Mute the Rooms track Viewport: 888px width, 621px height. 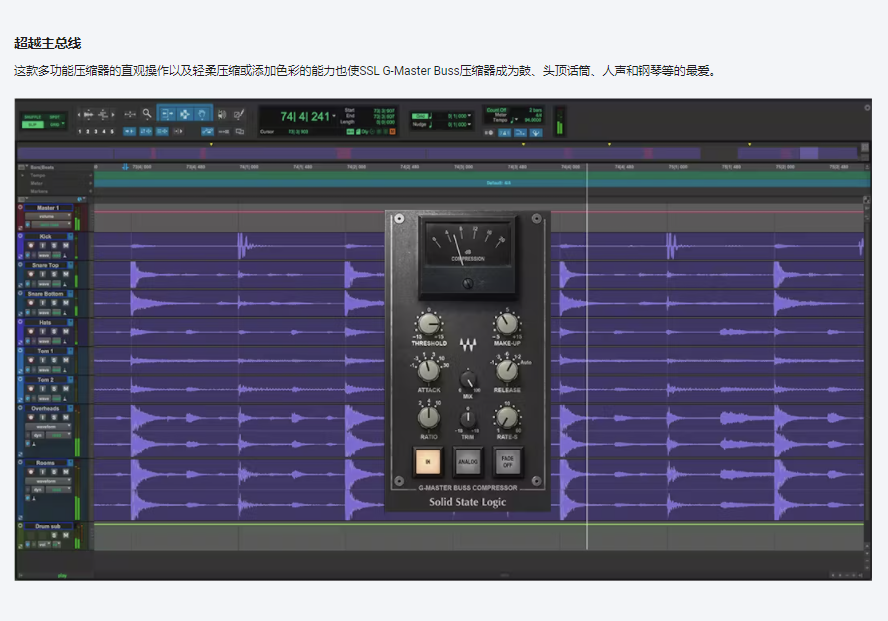(66, 472)
